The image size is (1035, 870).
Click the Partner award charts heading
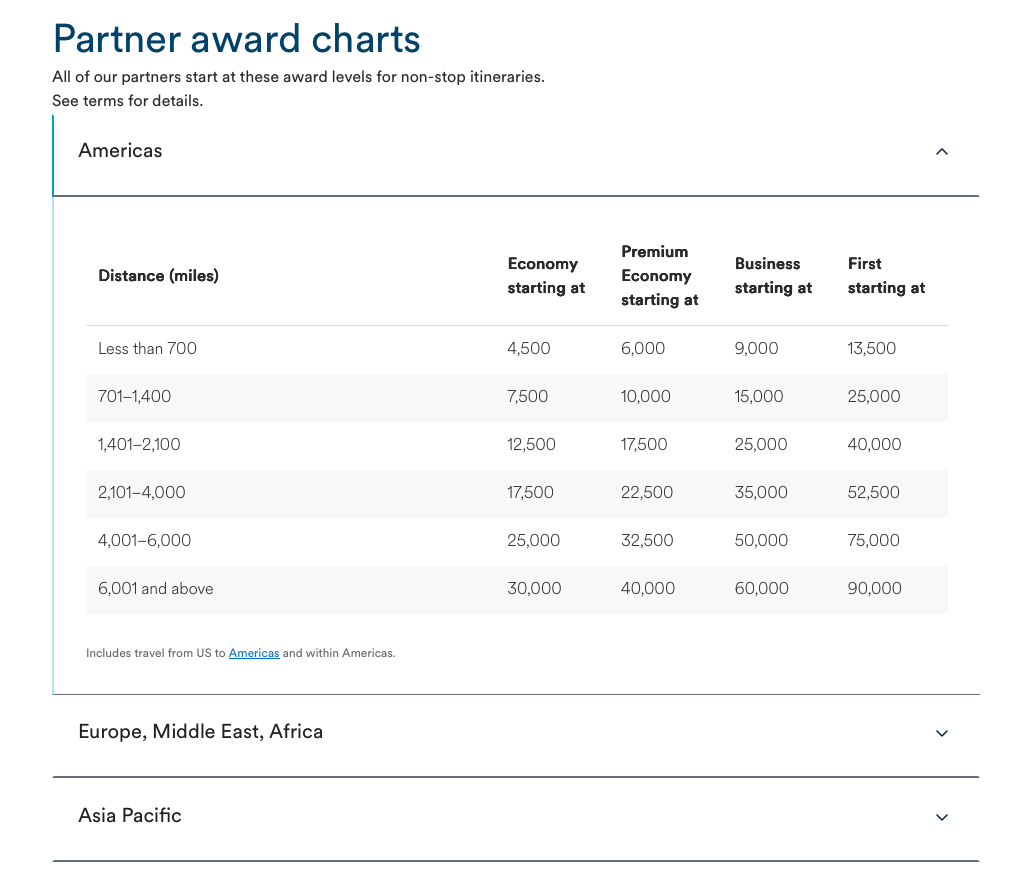(236, 39)
